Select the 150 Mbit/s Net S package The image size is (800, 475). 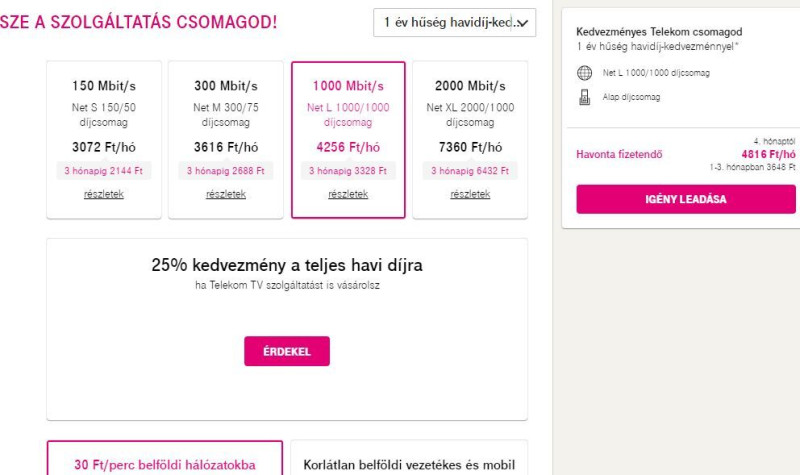pyautogui.click(x=104, y=140)
